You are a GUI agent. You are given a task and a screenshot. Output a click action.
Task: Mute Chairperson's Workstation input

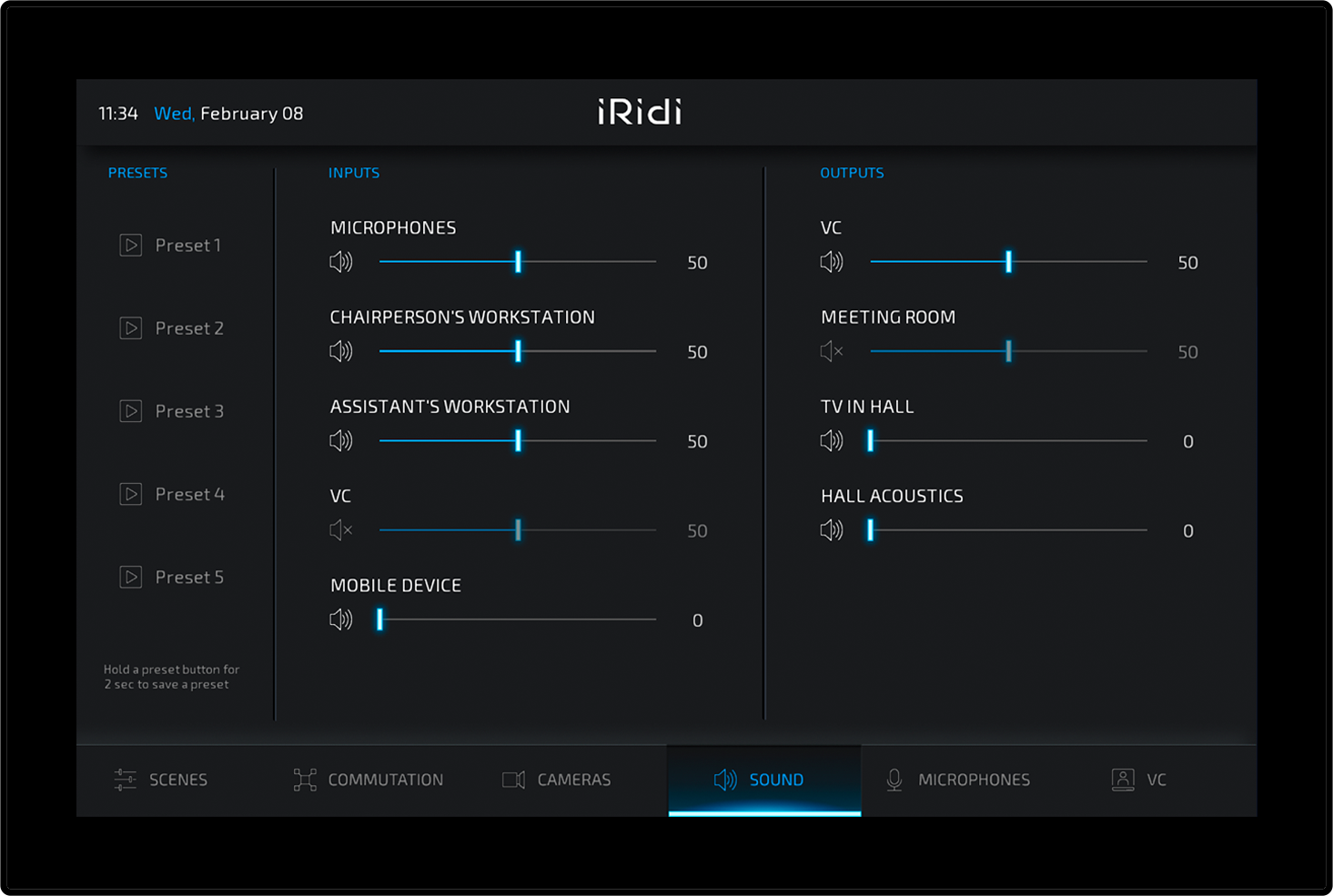tap(340, 351)
